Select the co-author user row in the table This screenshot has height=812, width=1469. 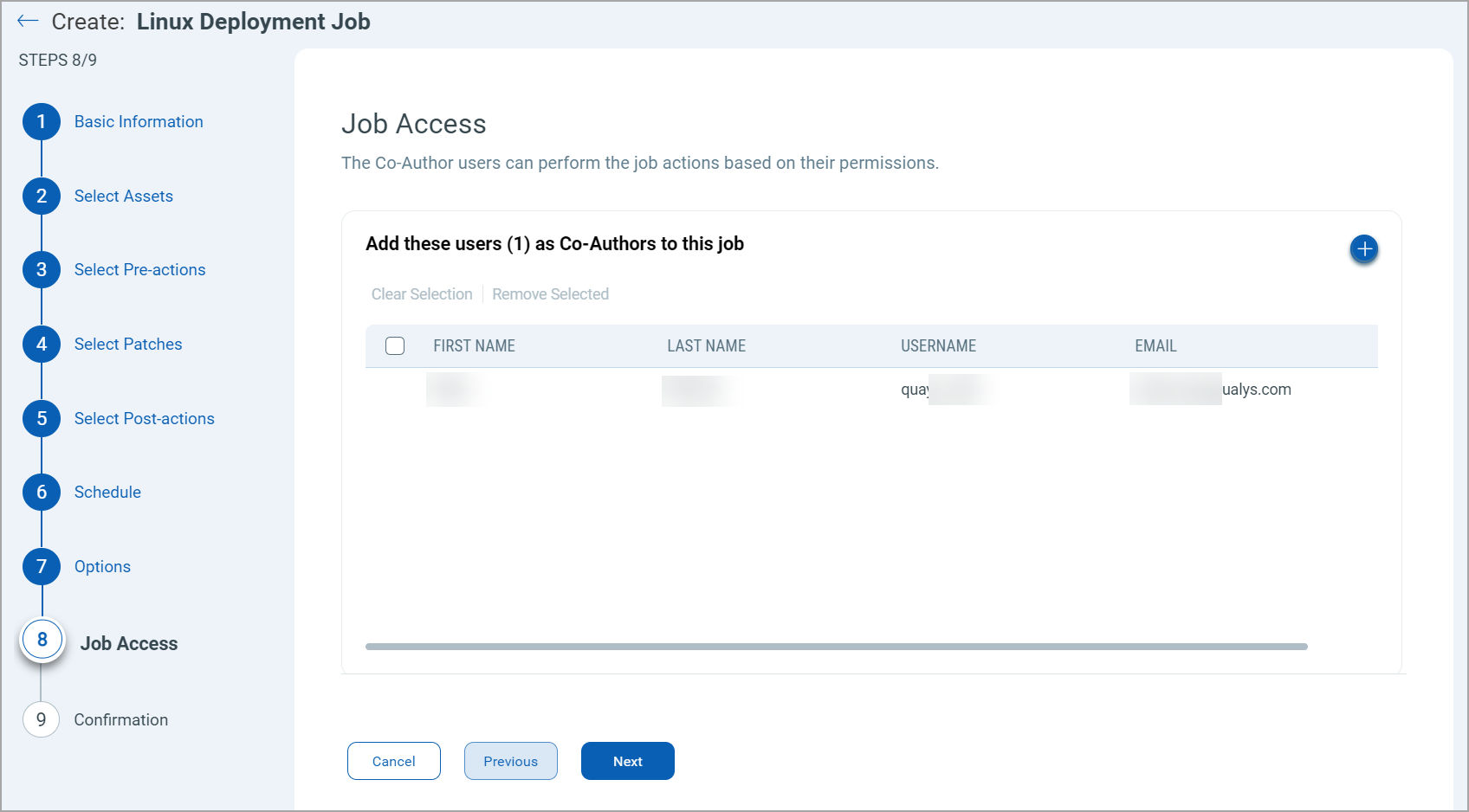click(780, 390)
